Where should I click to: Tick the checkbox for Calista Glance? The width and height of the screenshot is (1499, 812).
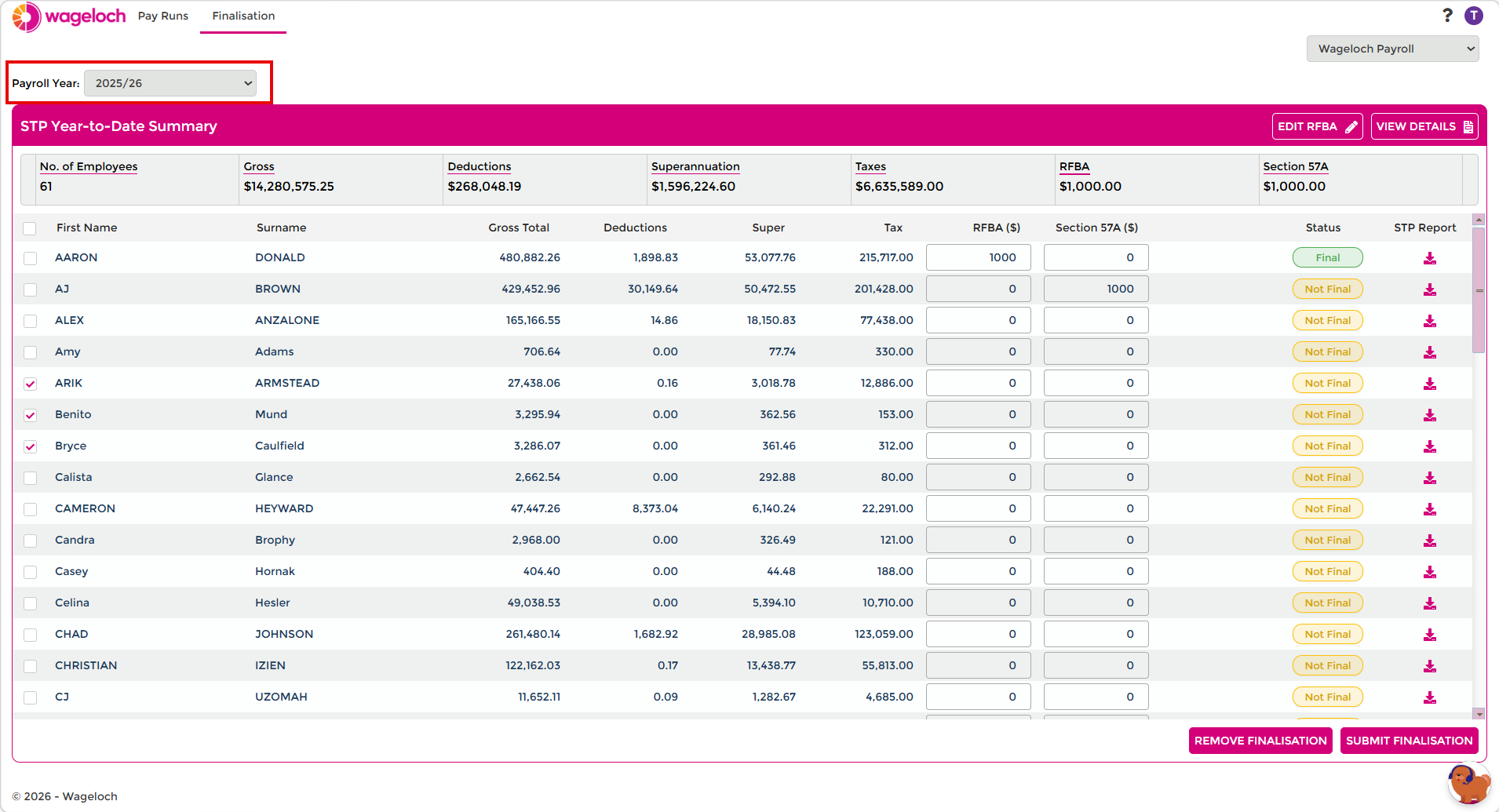(30, 478)
